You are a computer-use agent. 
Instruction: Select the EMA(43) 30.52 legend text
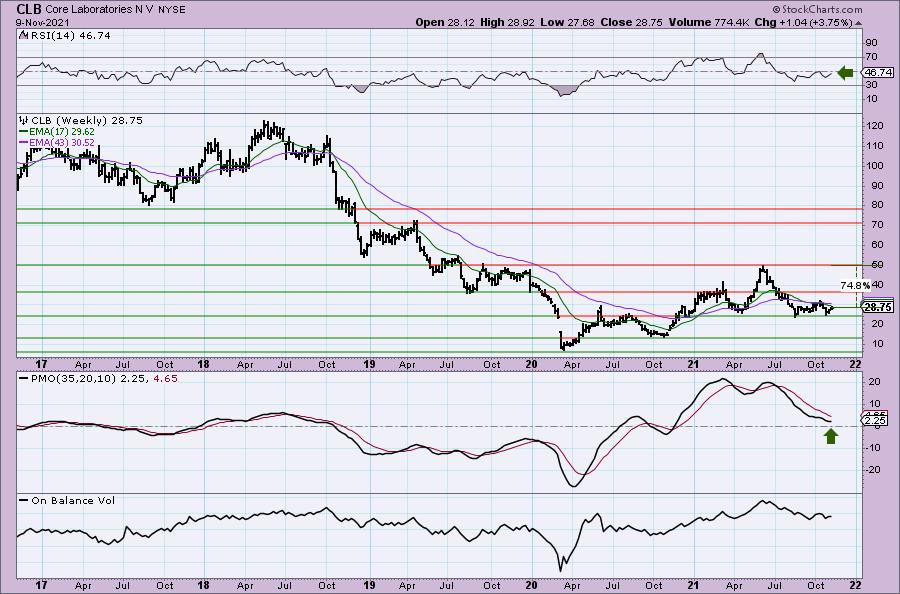pos(63,142)
